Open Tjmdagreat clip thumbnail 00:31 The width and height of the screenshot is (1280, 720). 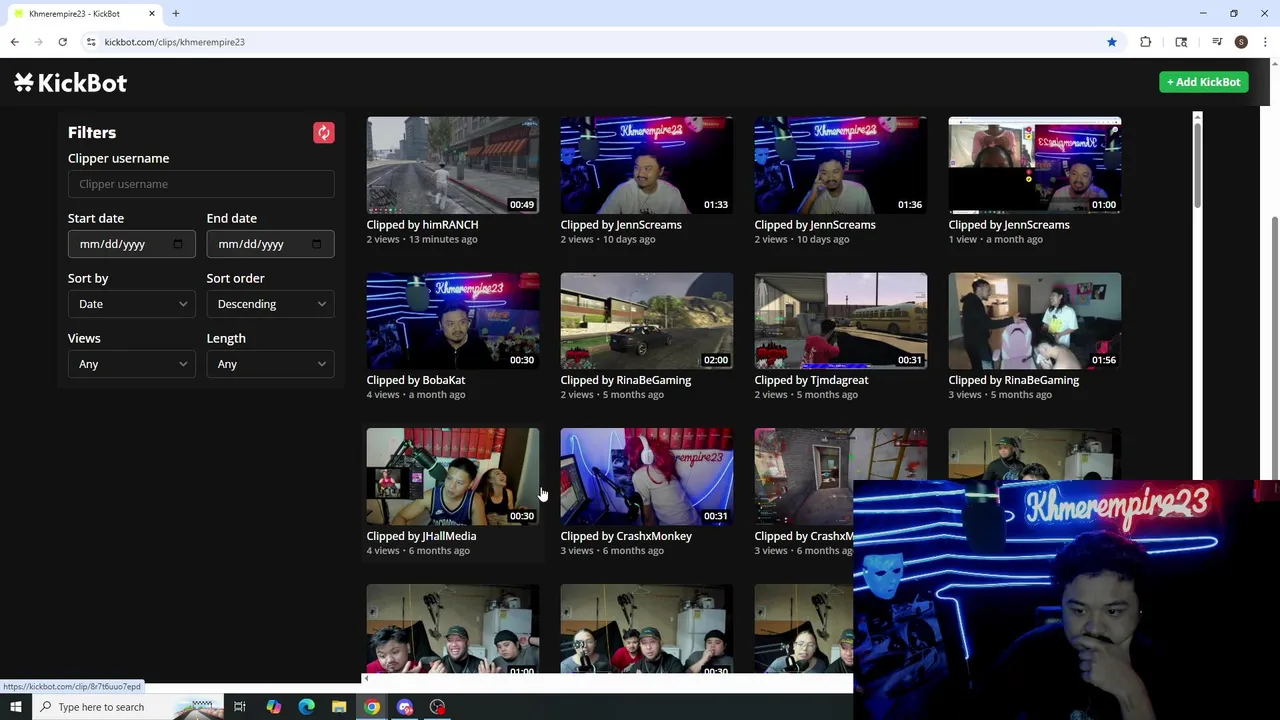click(841, 321)
